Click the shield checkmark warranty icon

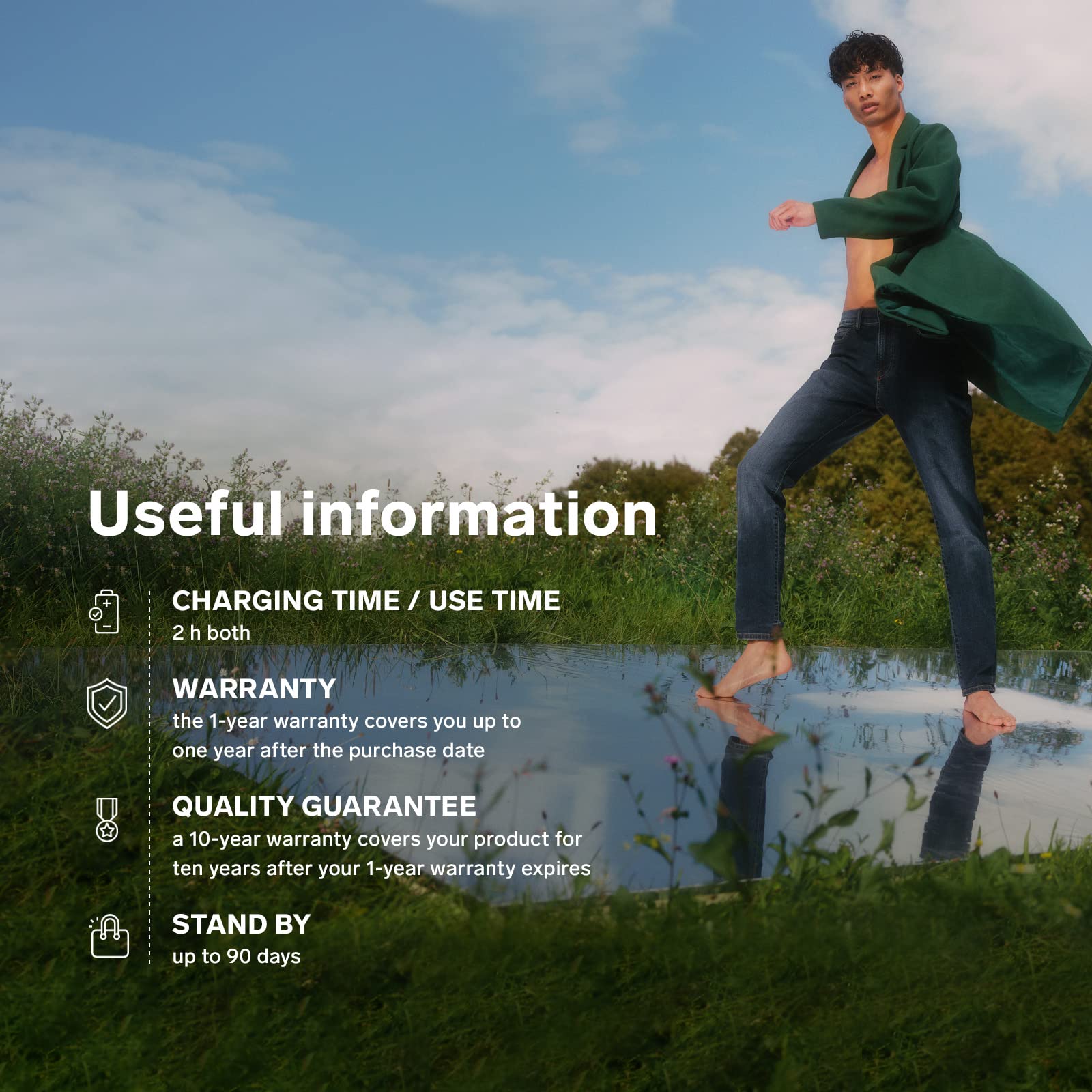pyautogui.click(x=107, y=704)
